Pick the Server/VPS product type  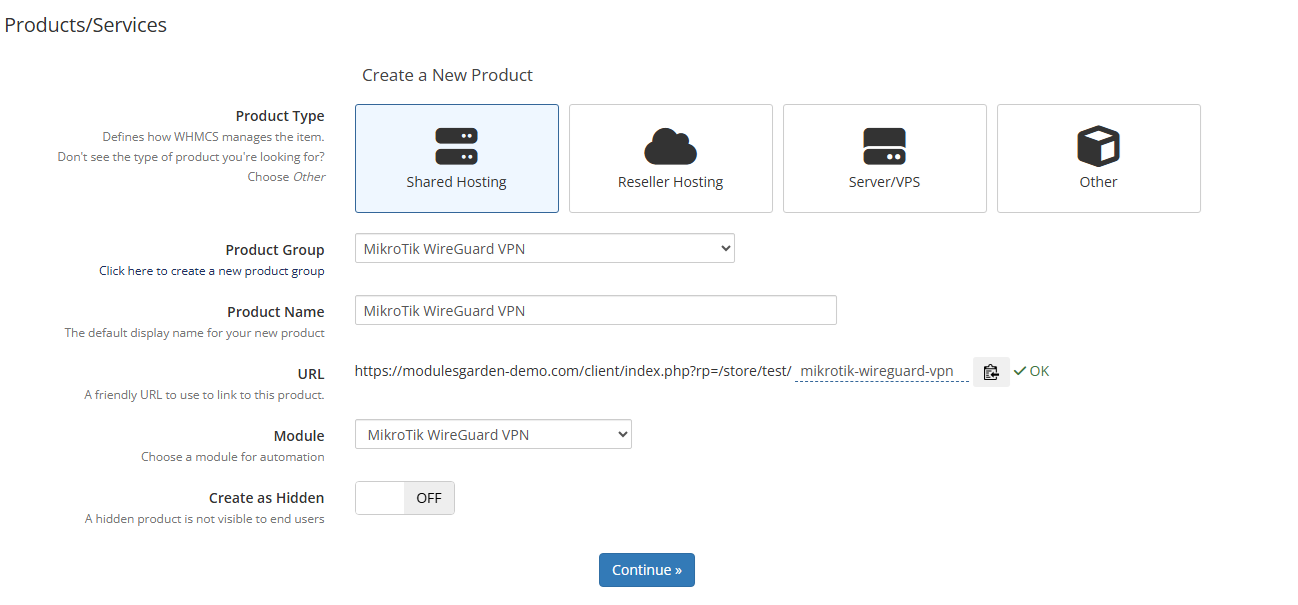[x=885, y=158]
